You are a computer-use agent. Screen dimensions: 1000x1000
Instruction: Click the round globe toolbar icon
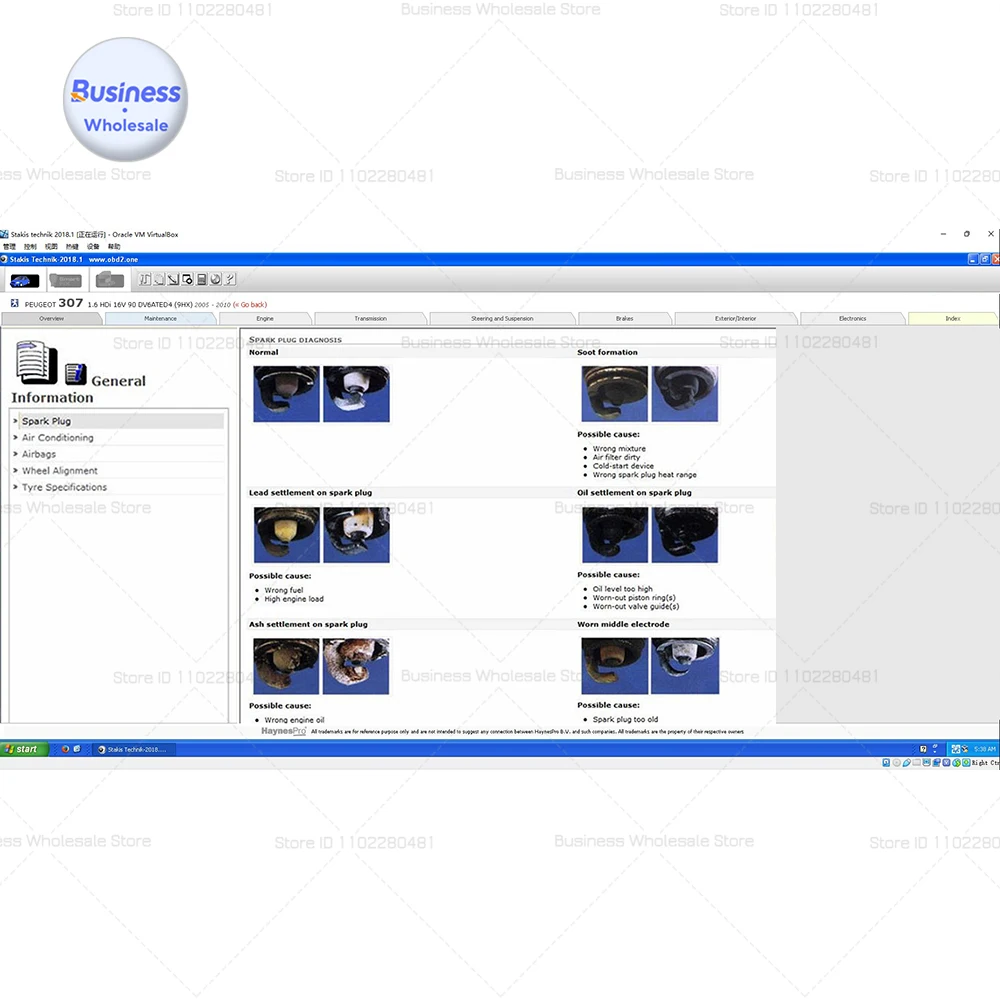(216, 279)
